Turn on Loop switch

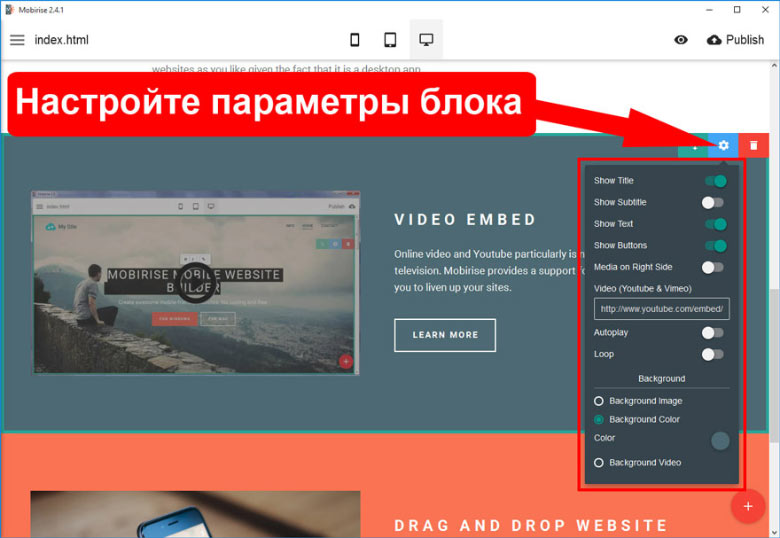(x=712, y=354)
